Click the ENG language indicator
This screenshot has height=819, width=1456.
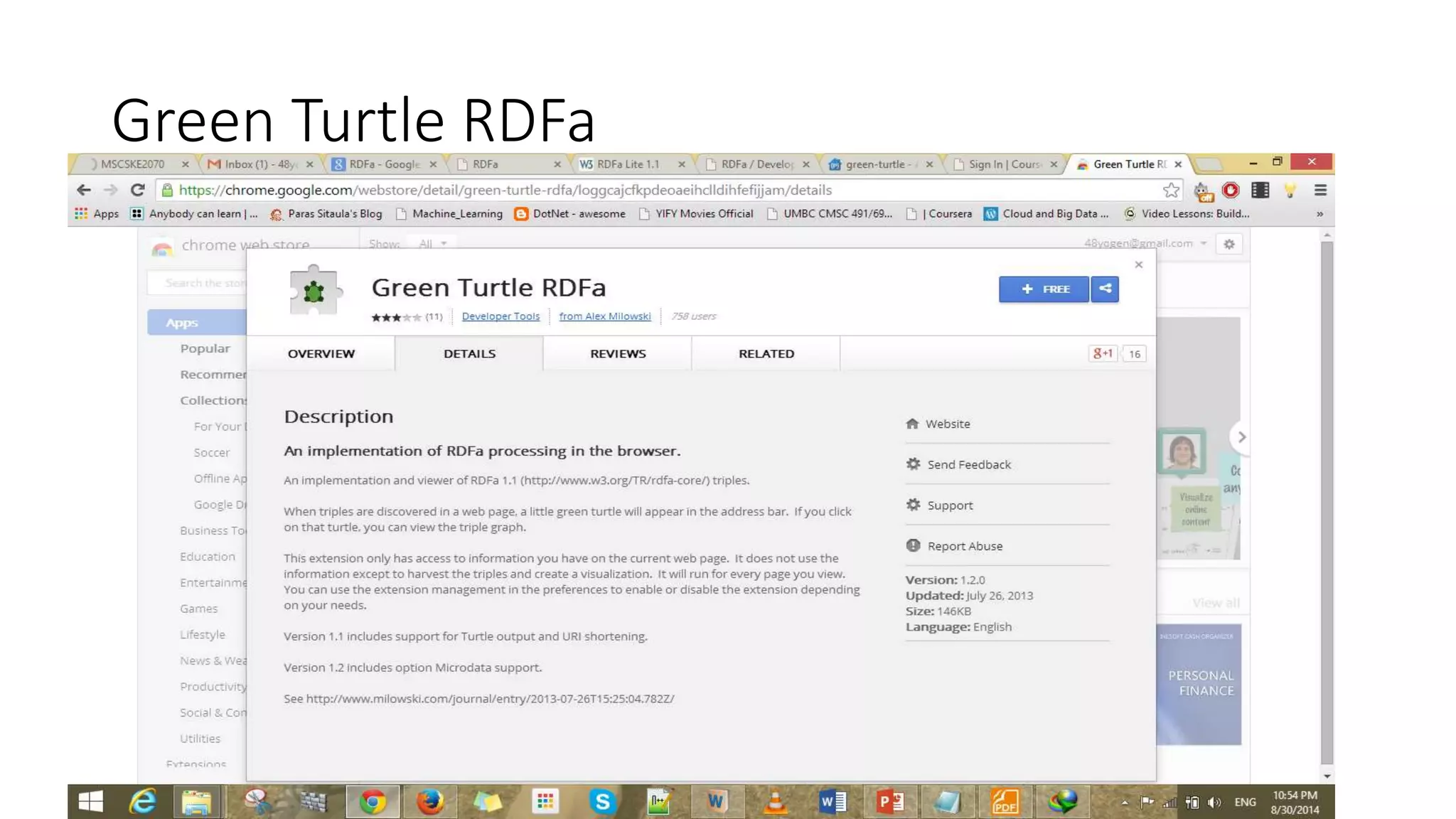(x=1245, y=802)
